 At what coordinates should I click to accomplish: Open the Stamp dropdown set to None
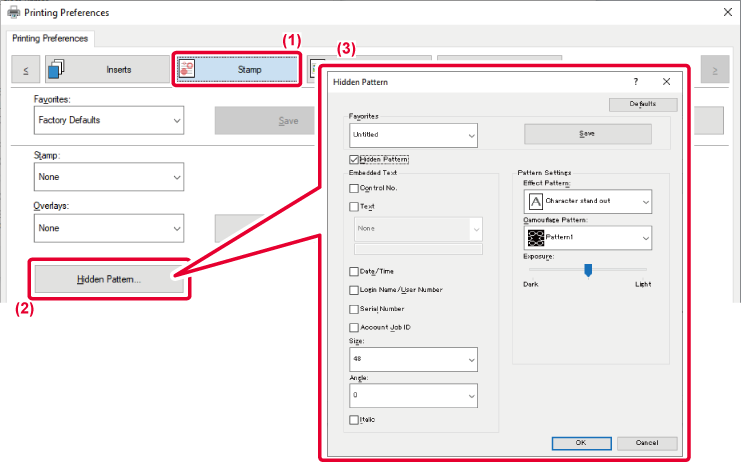pos(110,177)
